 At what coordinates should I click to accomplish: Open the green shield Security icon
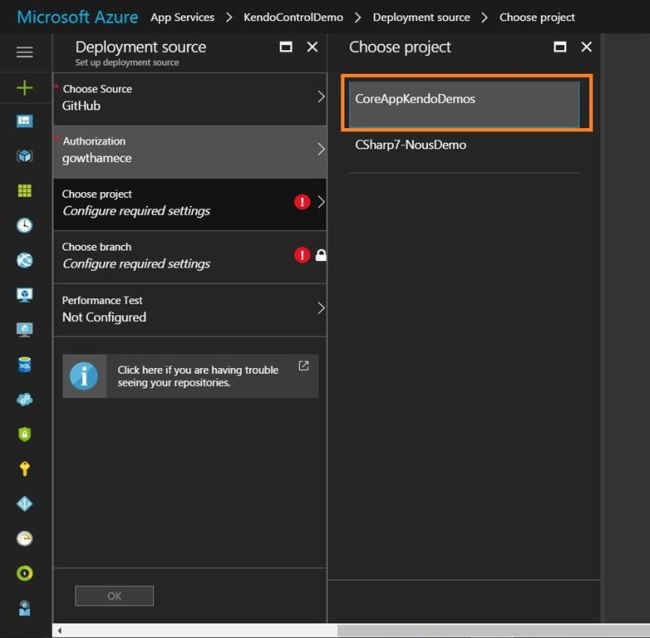point(25,434)
